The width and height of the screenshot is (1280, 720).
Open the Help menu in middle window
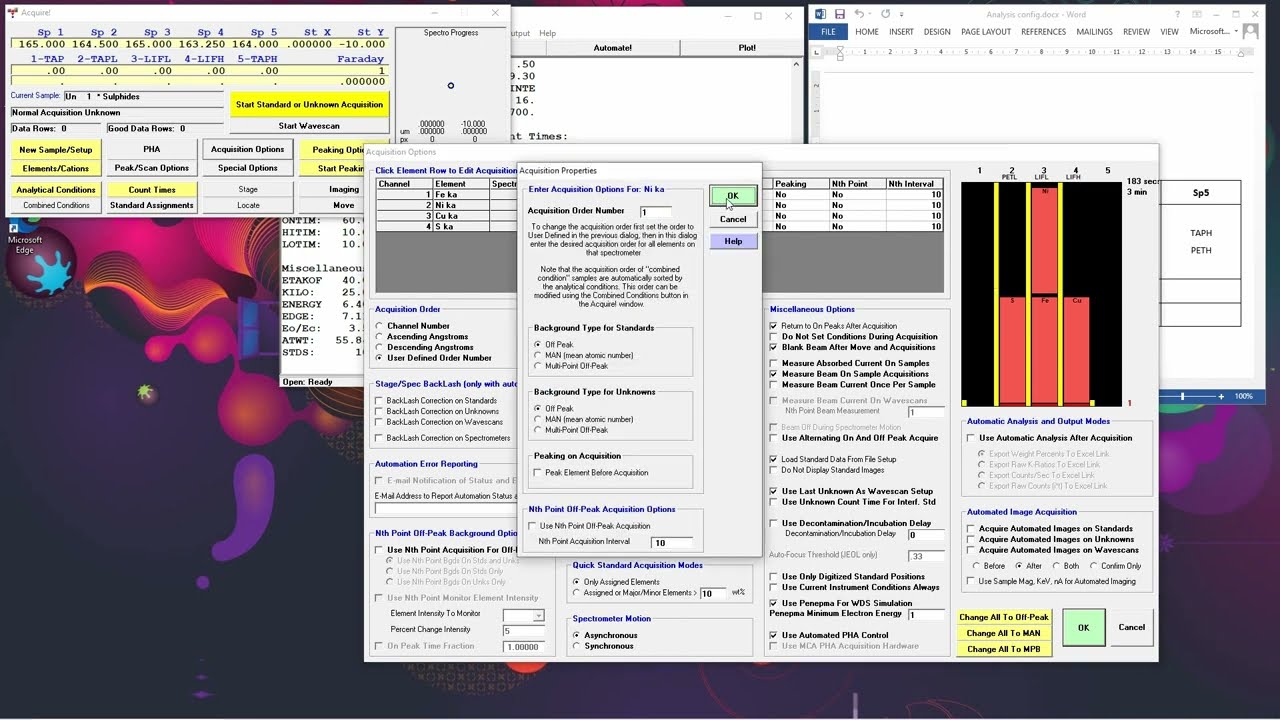(547, 33)
